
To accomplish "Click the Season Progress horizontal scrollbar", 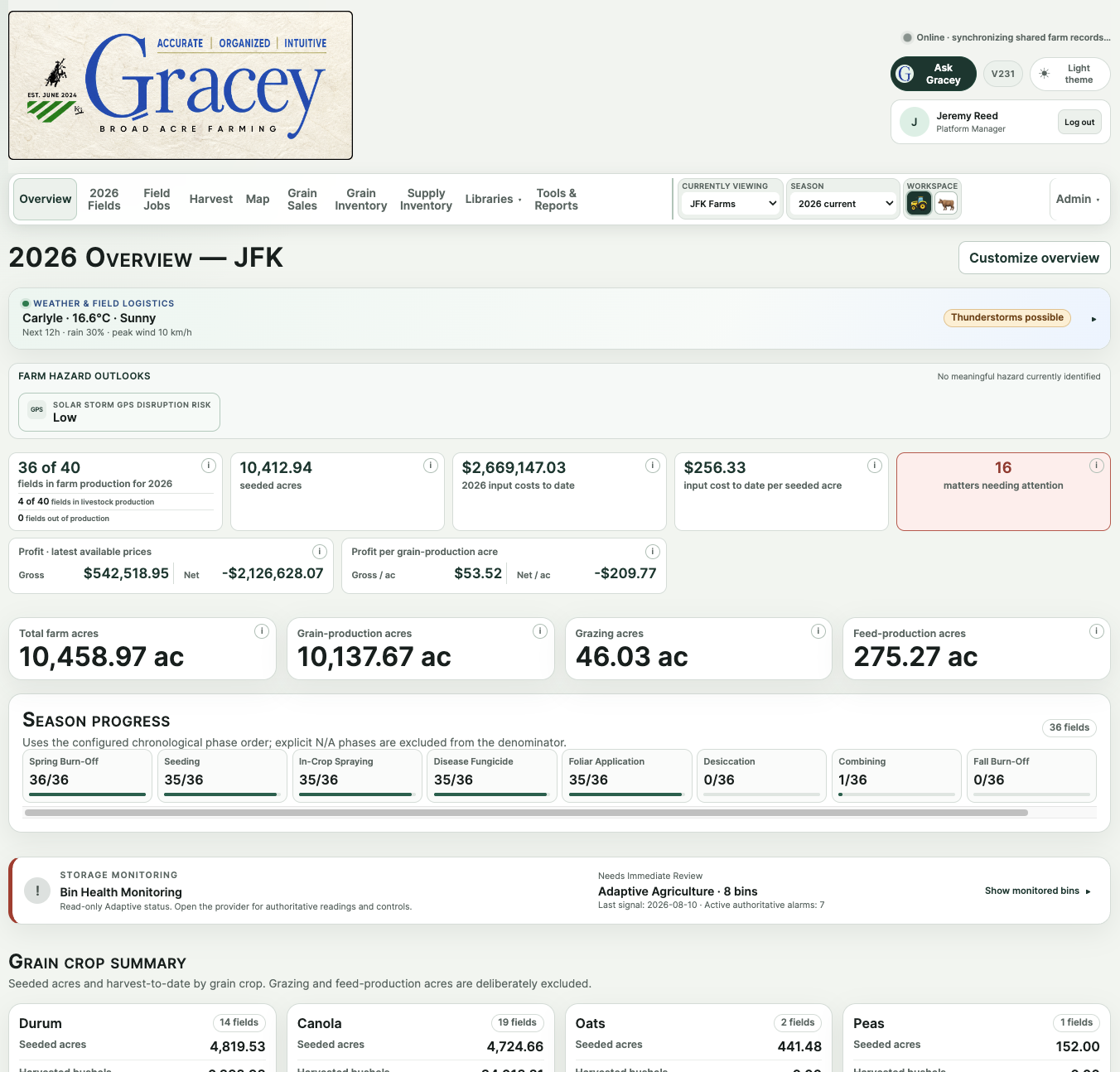I will pyautogui.click(x=526, y=813).
